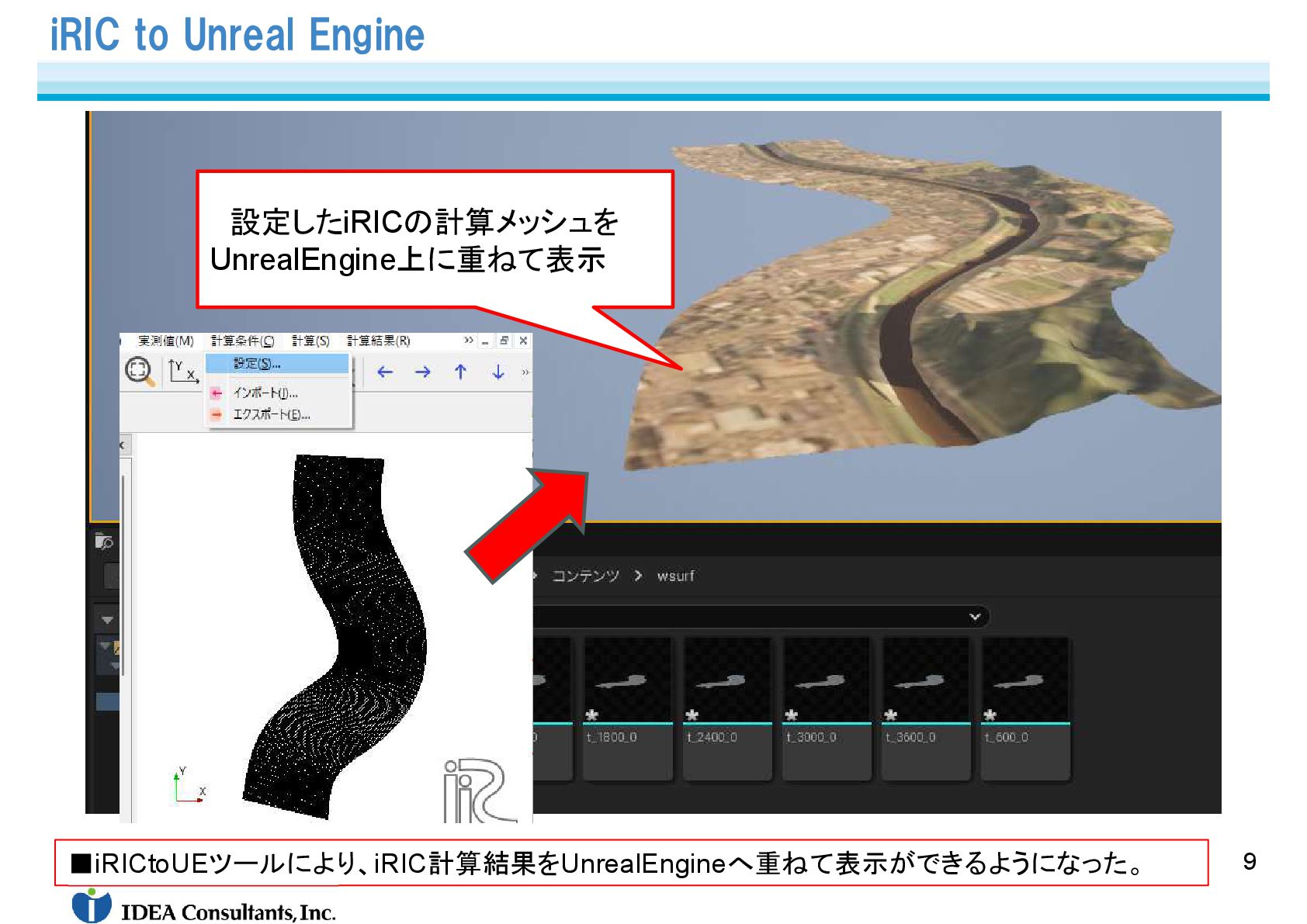Click the blue move-up arrow icon

tap(460, 372)
